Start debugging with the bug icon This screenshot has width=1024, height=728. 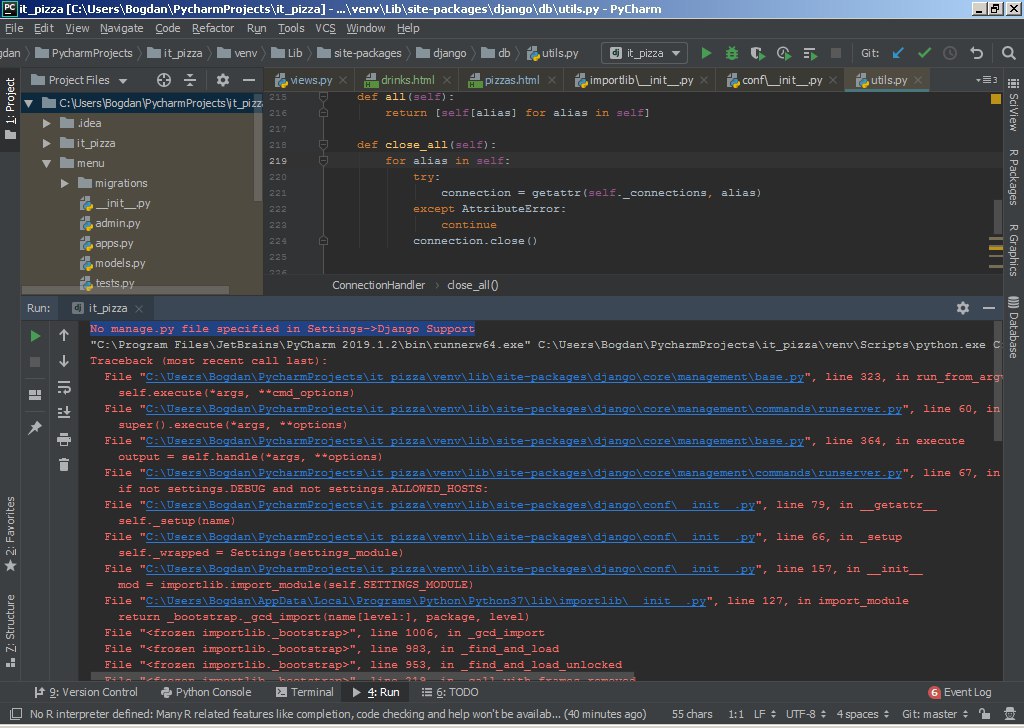tap(731, 54)
